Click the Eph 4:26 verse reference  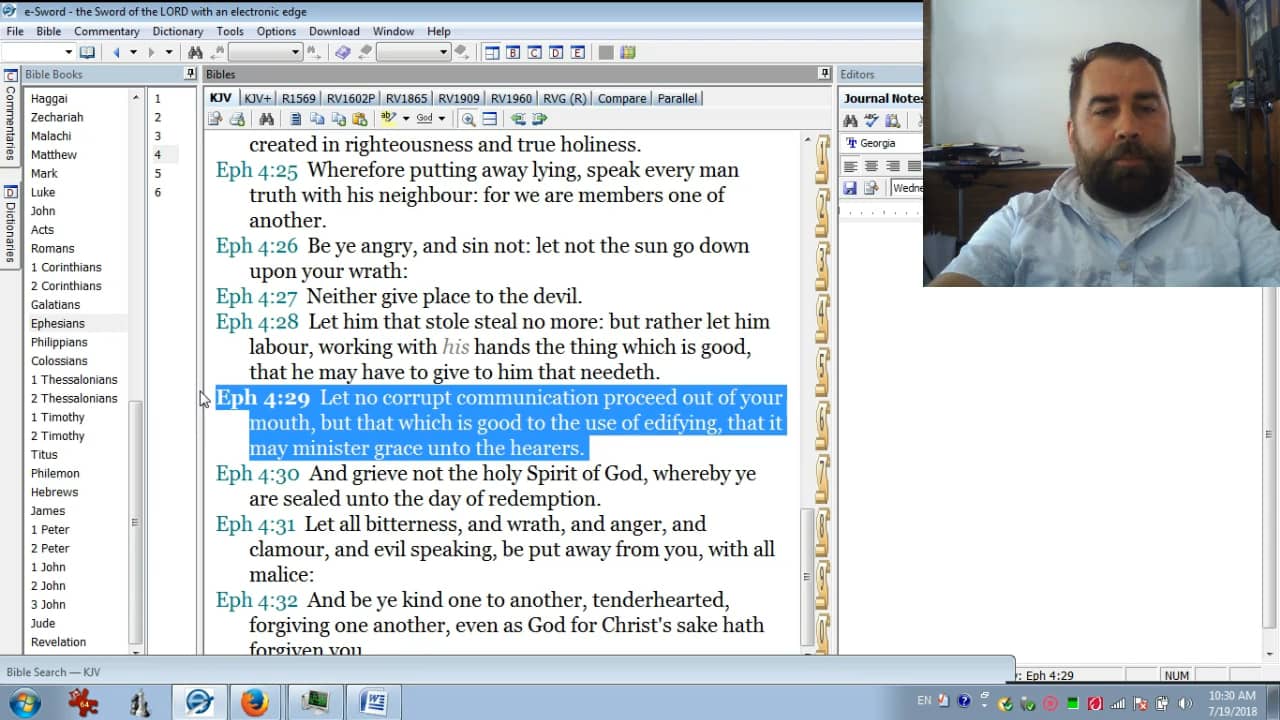[257, 246]
